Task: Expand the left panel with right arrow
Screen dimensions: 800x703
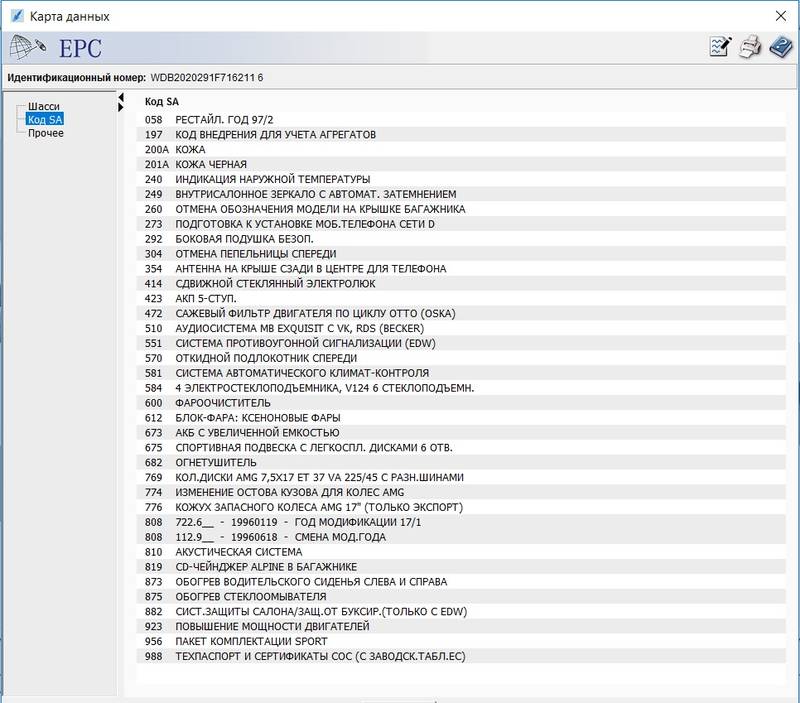Action: coord(121,107)
